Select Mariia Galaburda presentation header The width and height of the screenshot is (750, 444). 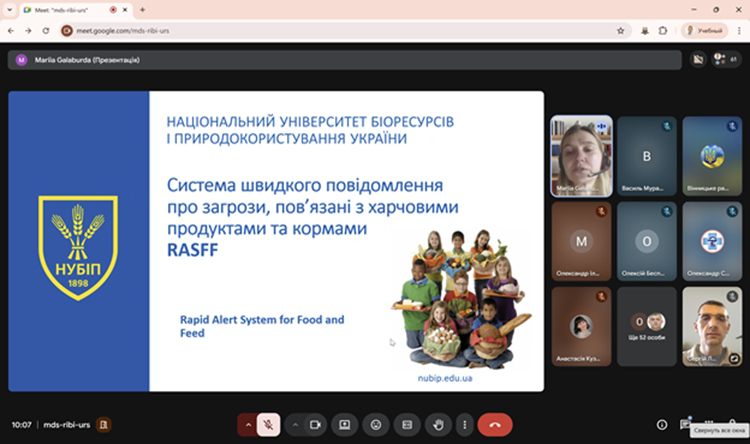click(x=344, y=60)
